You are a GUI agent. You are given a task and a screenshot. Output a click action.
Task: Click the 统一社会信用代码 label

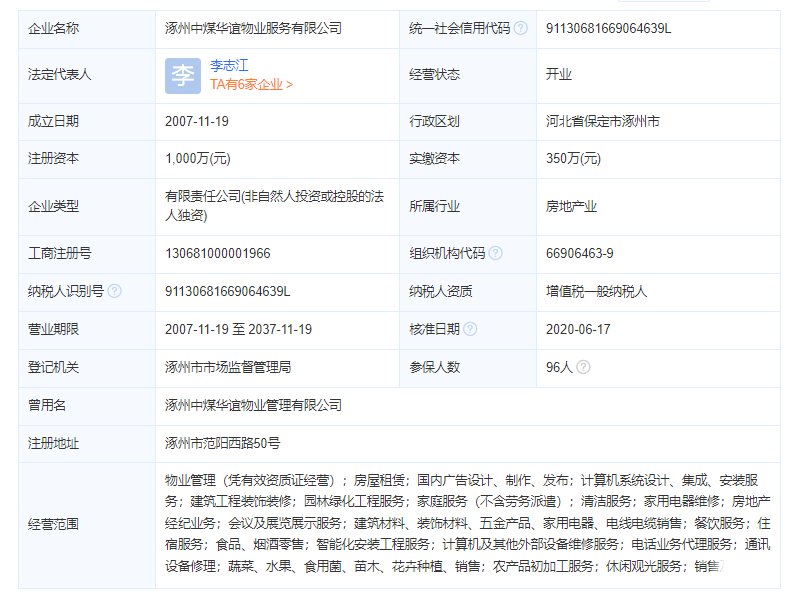[460, 28]
